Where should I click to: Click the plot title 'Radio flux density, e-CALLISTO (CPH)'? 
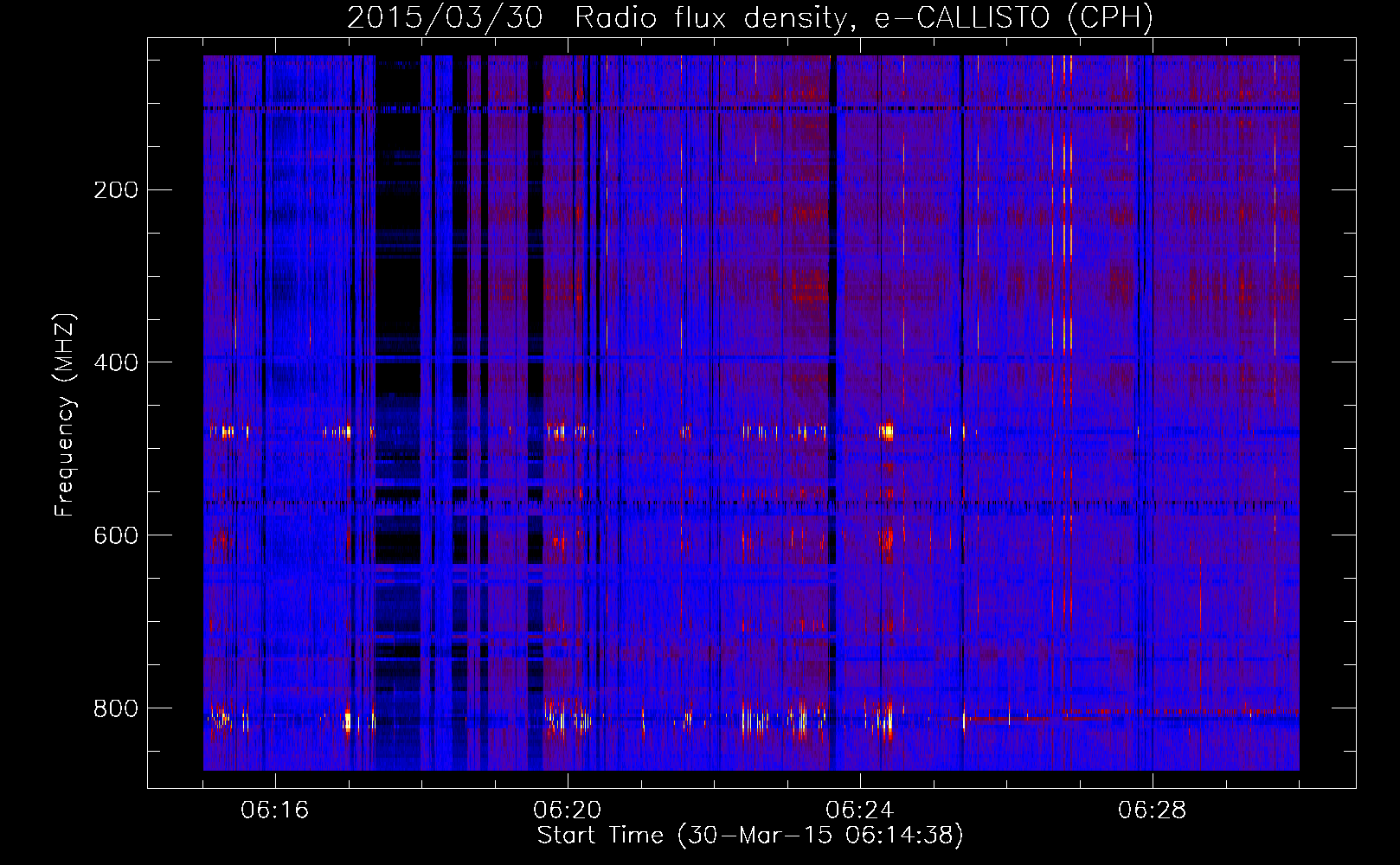(864, 17)
